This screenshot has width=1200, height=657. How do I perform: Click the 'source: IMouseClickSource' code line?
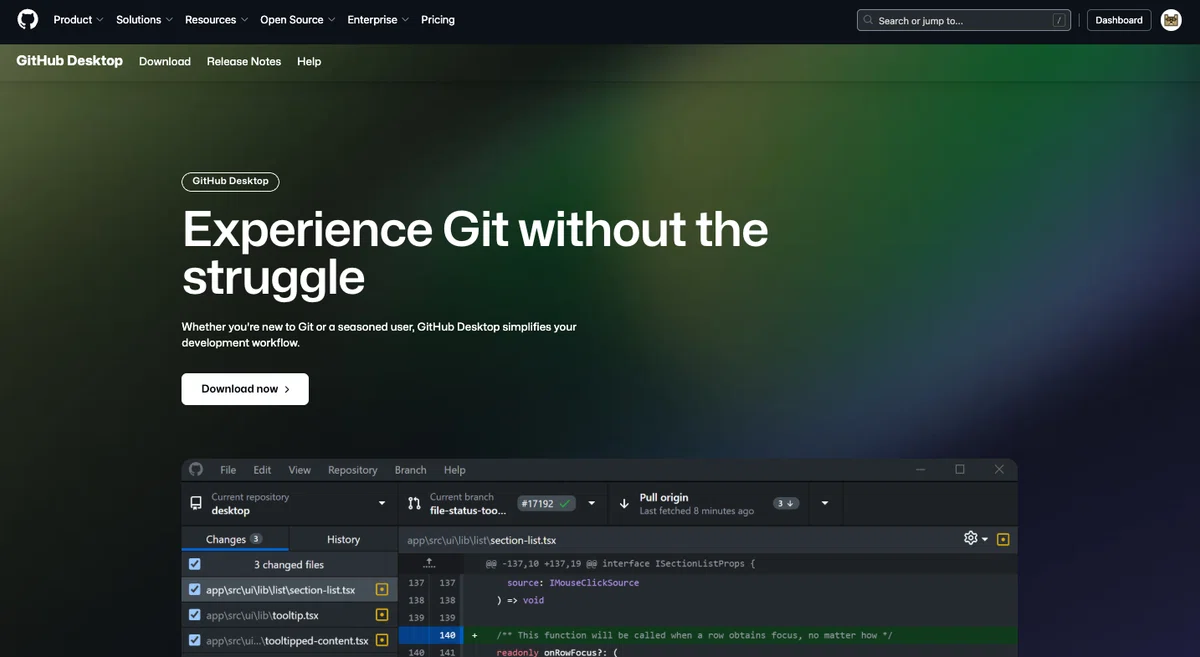[x=572, y=582]
